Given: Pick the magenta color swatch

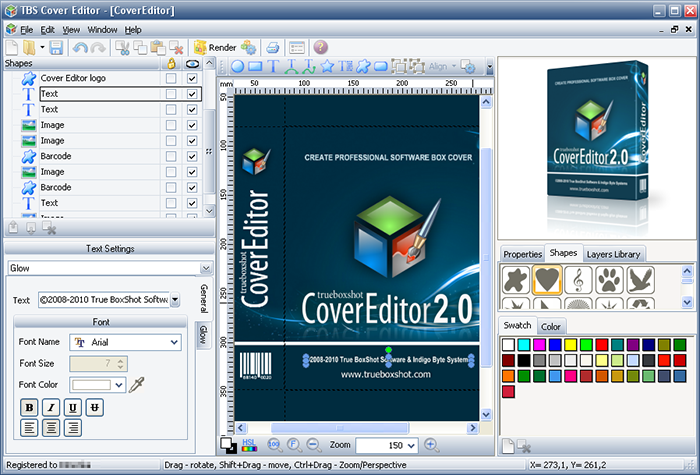Looking at the screenshot, I should (539, 345).
